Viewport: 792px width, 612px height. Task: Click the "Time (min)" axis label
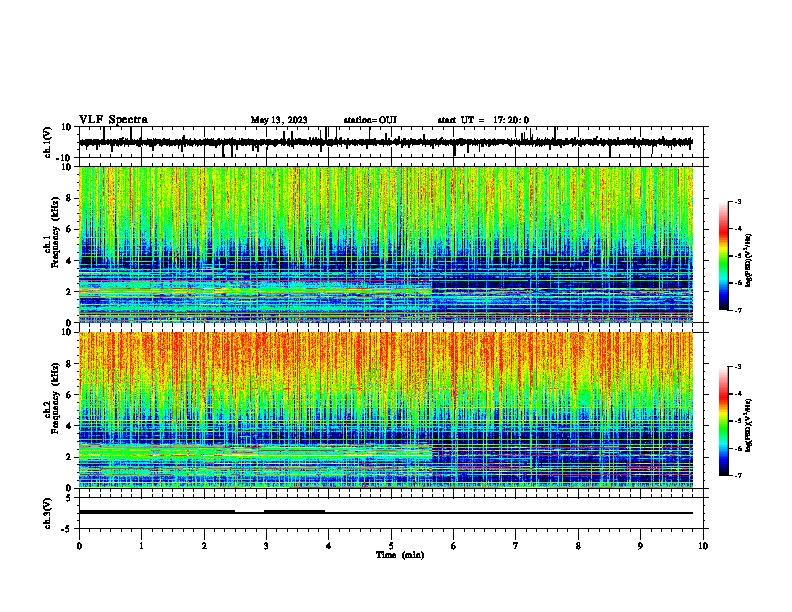400,555
